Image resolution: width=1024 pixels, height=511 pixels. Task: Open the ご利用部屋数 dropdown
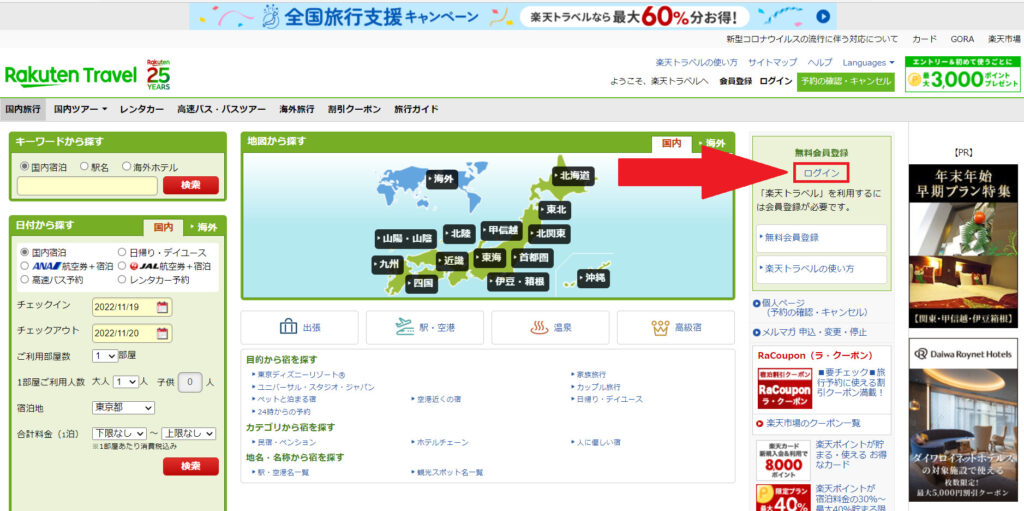(104, 356)
